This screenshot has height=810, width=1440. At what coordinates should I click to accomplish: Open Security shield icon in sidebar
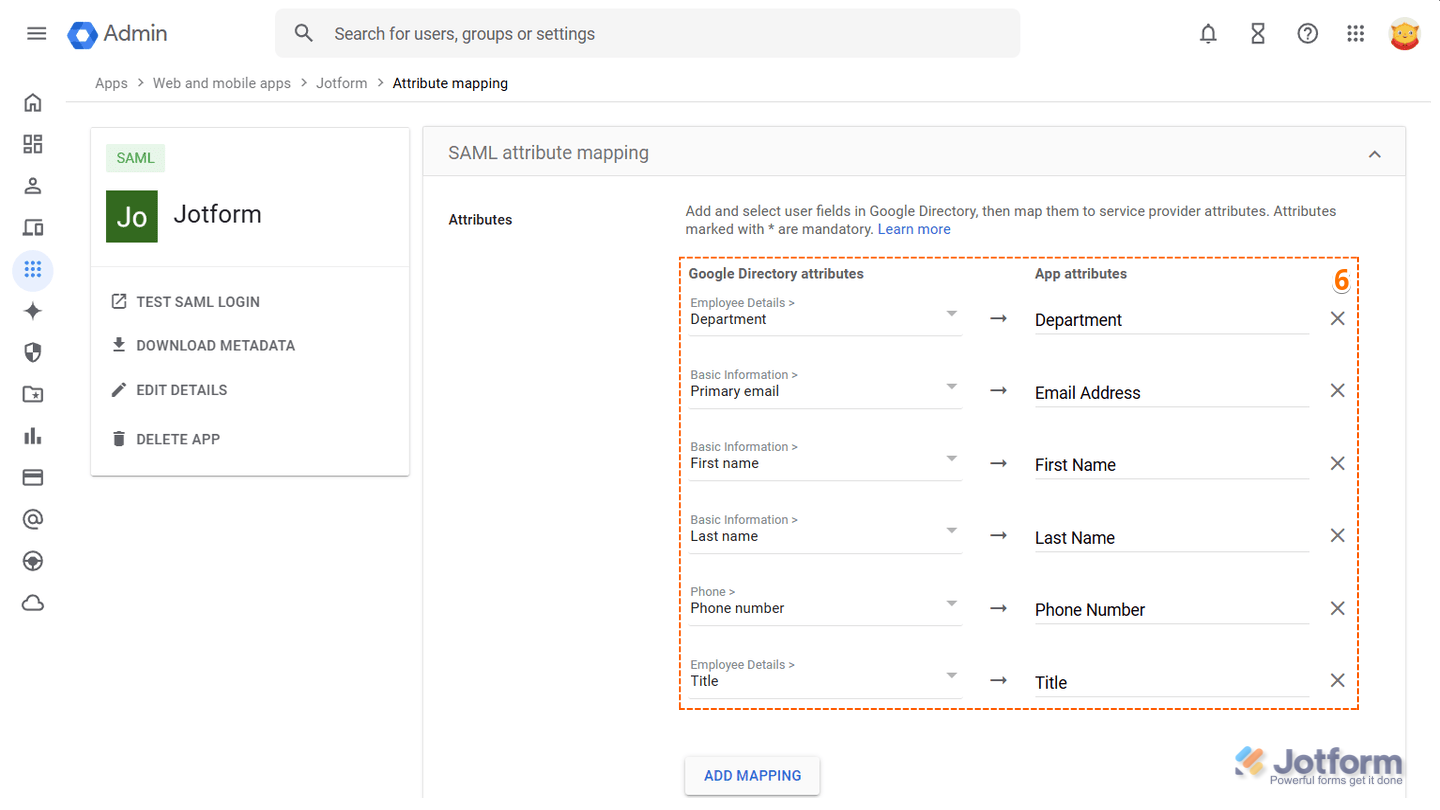pos(33,352)
